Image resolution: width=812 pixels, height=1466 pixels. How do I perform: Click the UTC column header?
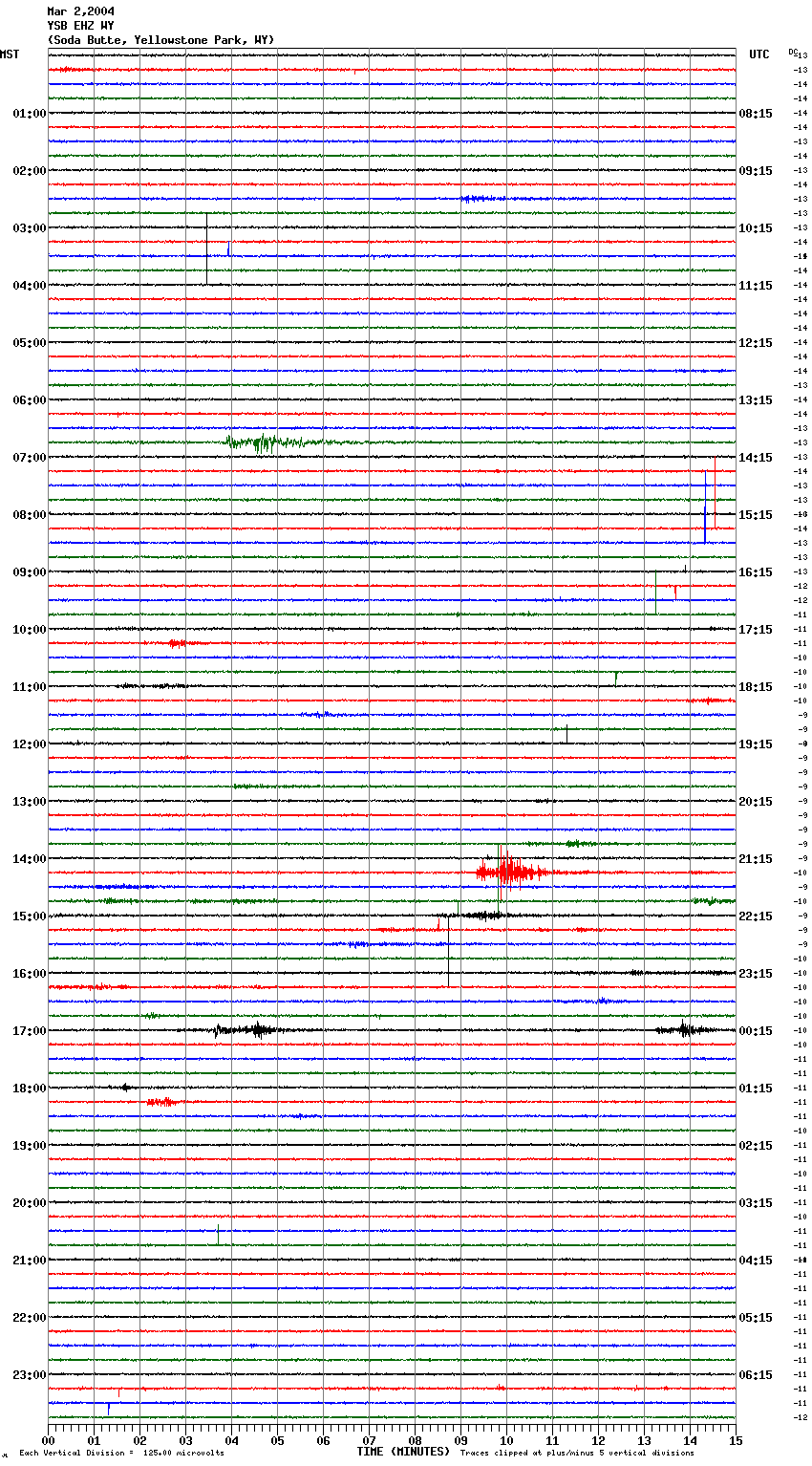(759, 54)
